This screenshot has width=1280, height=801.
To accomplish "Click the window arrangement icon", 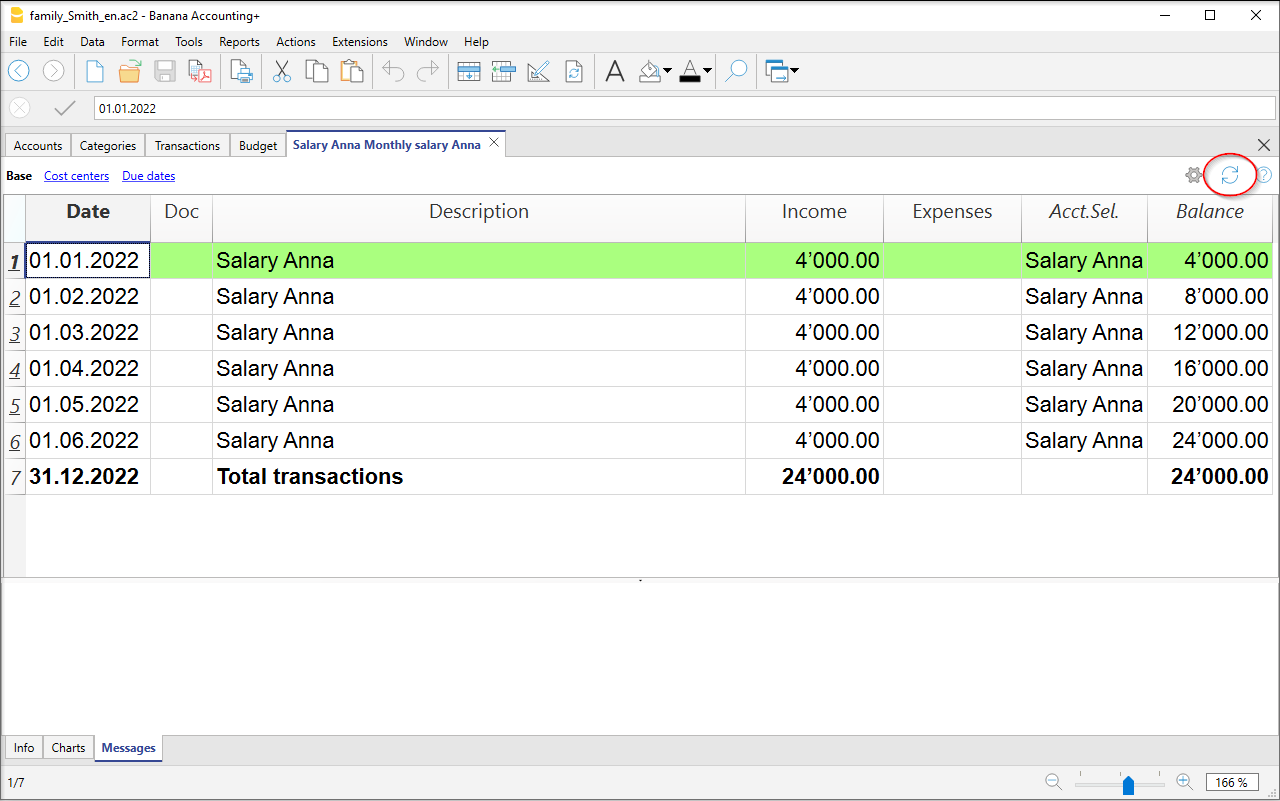I will [x=777, y=71].
